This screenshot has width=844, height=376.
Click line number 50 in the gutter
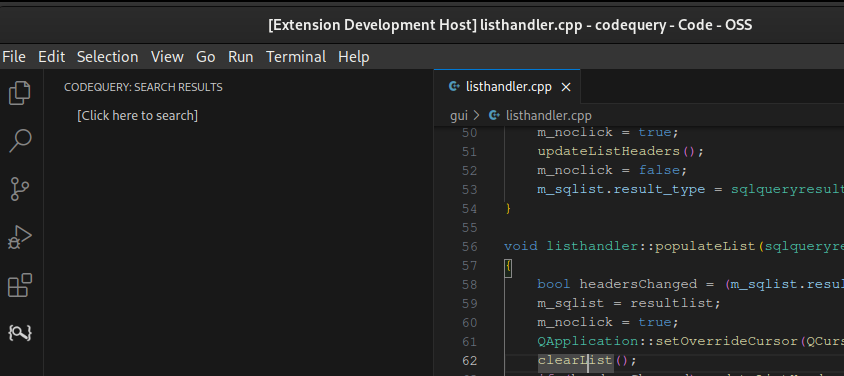470,132
